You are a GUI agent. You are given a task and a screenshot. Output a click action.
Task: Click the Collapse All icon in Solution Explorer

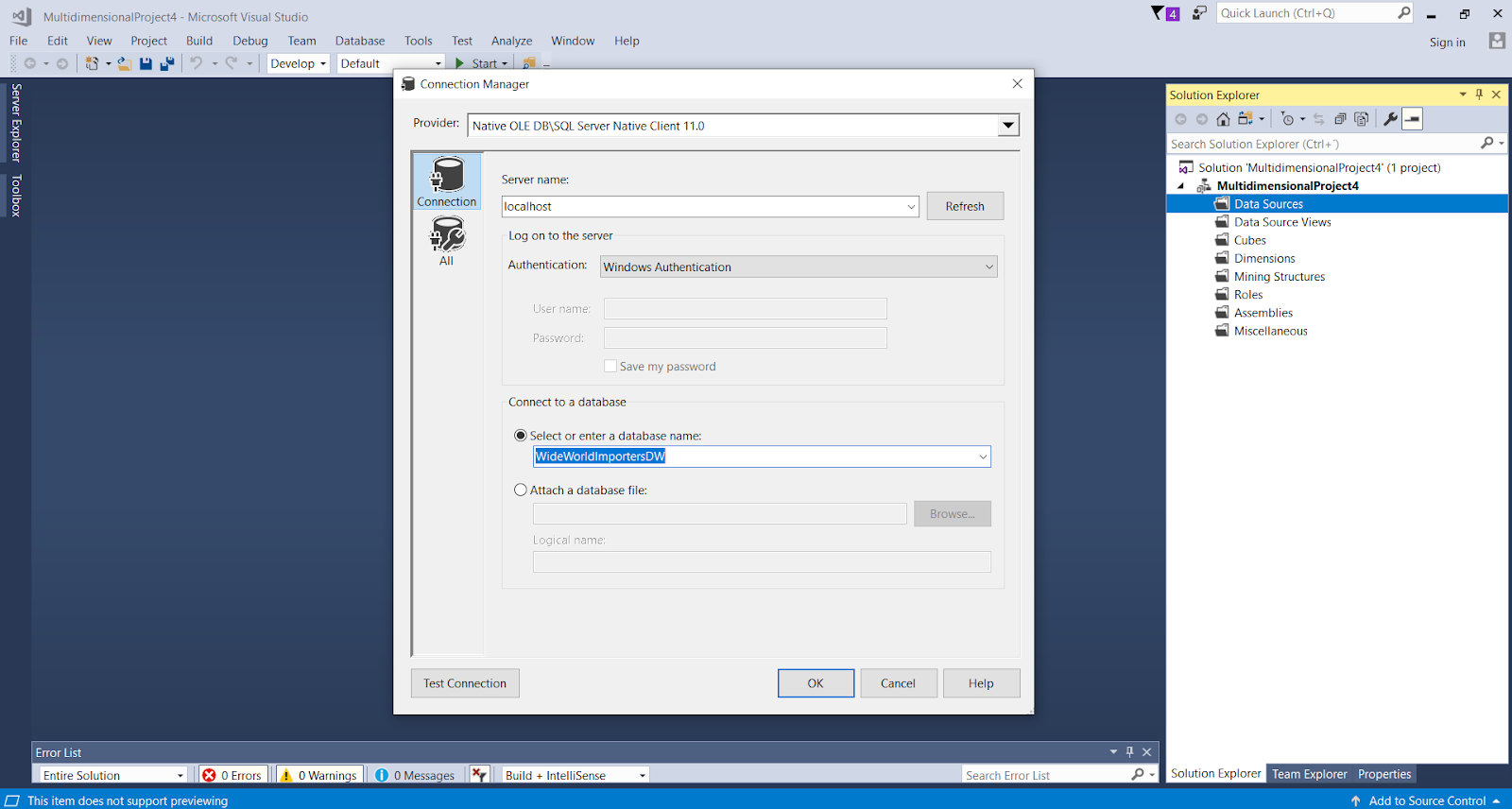point(1340,119)
